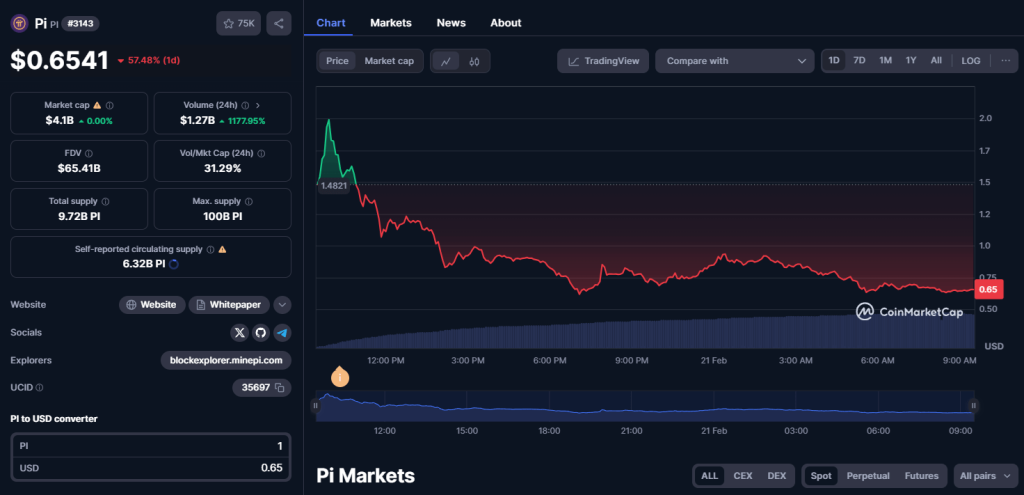
Task: Set chart range to 7D
Action: pos(859,61)
